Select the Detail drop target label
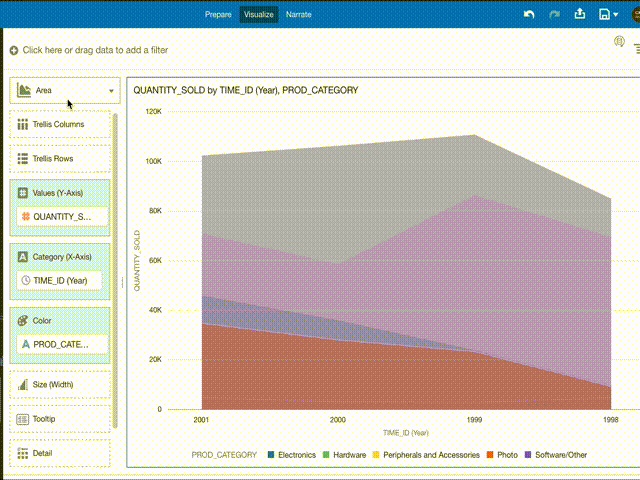 pos(42,453)
